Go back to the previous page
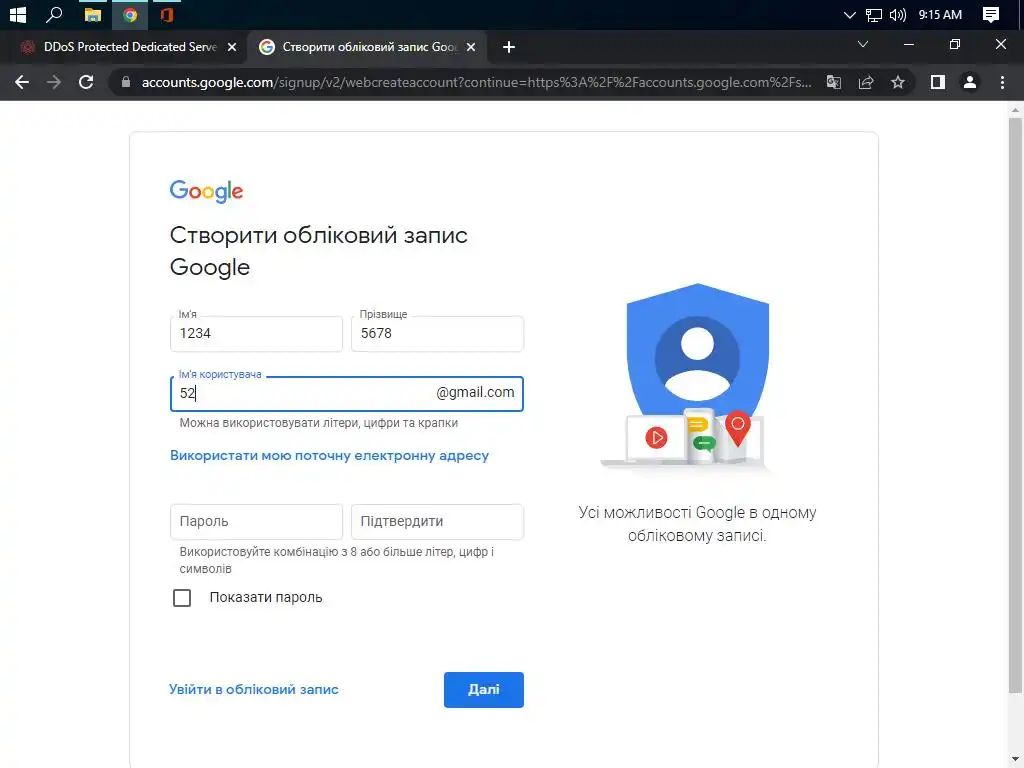Image resolution: width=1024 pixels, height=768 pixels. point(22,82)
